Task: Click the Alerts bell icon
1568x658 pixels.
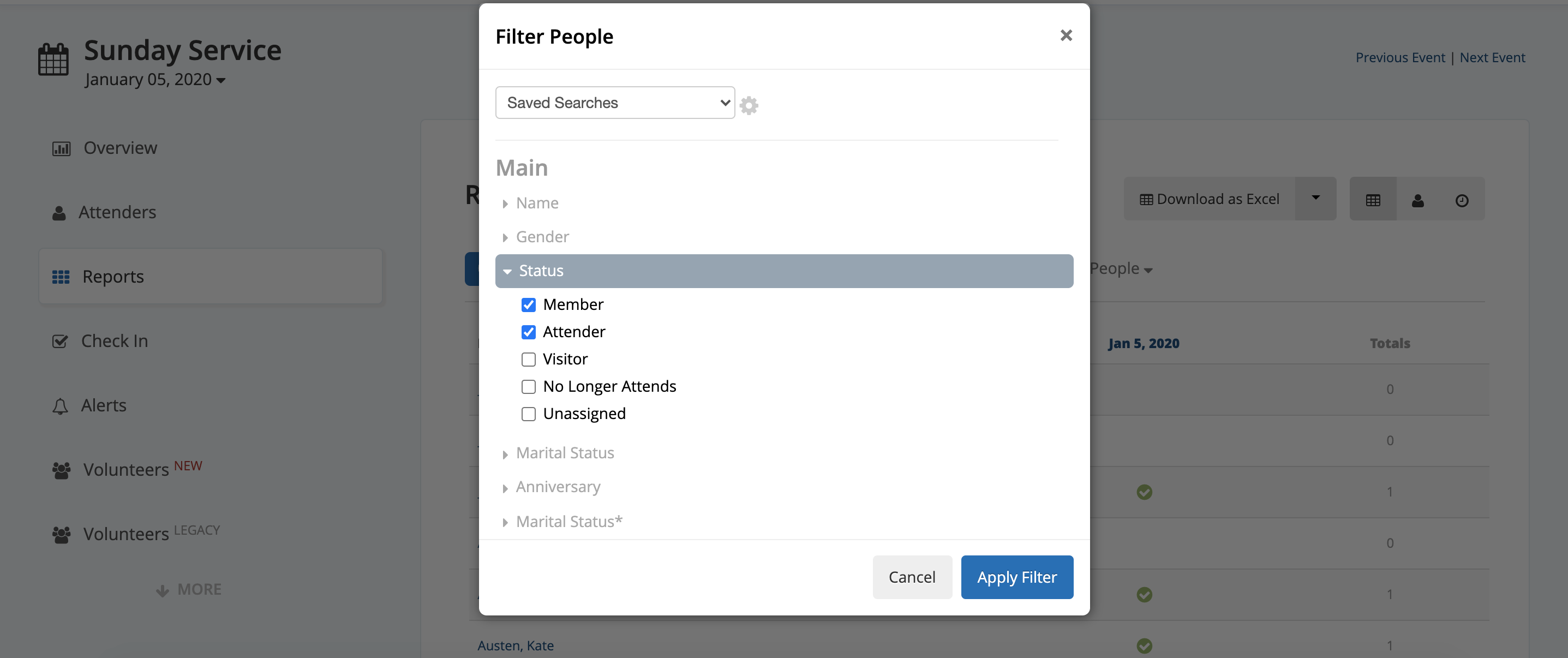Action: (59, 406)
